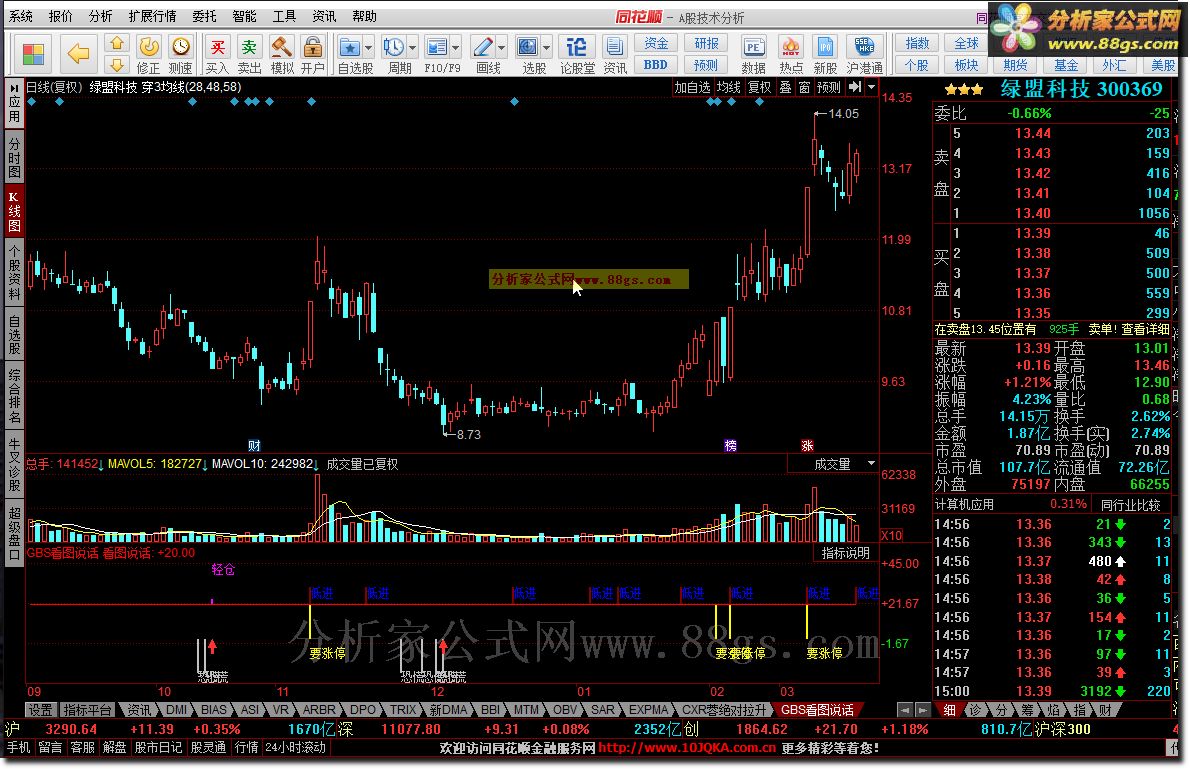
Task: Open the 系统 menu
Action: tap(20, 16)
